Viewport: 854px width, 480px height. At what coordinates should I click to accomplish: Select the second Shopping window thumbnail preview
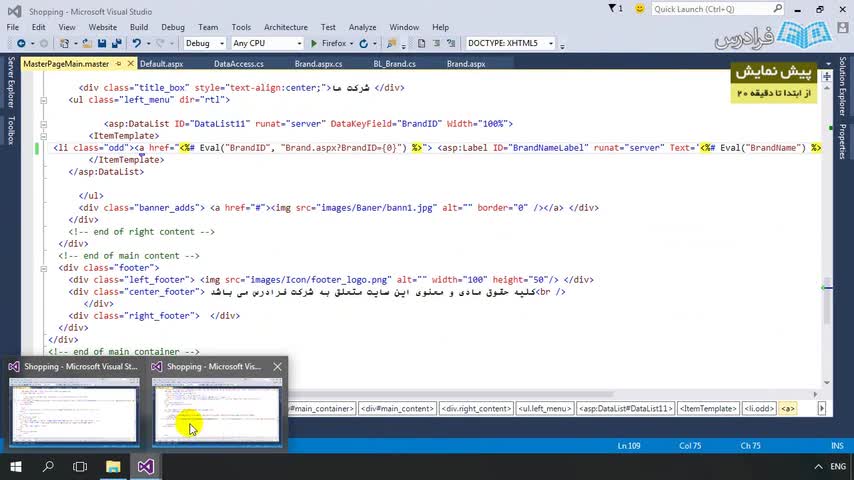pyautogui.click(x=217, y=411)
